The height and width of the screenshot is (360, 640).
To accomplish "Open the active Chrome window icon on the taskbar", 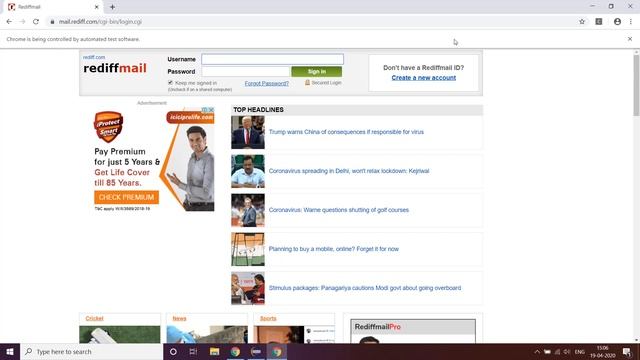I will (x=277, y=351).
